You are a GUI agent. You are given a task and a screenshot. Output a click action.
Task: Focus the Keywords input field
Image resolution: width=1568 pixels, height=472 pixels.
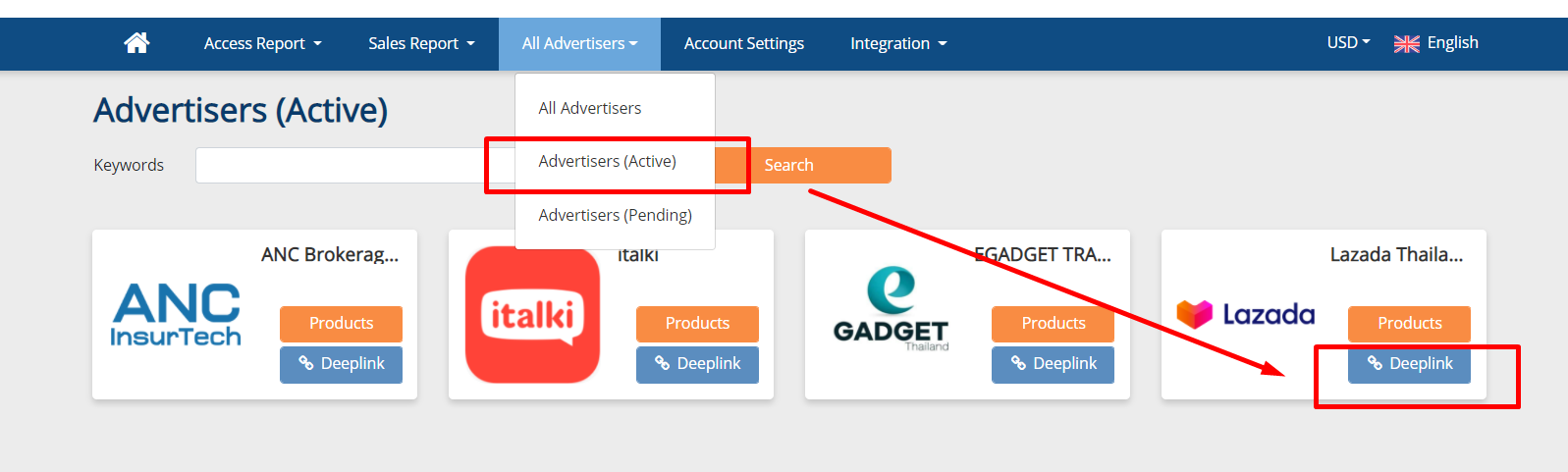click(355, 165)
